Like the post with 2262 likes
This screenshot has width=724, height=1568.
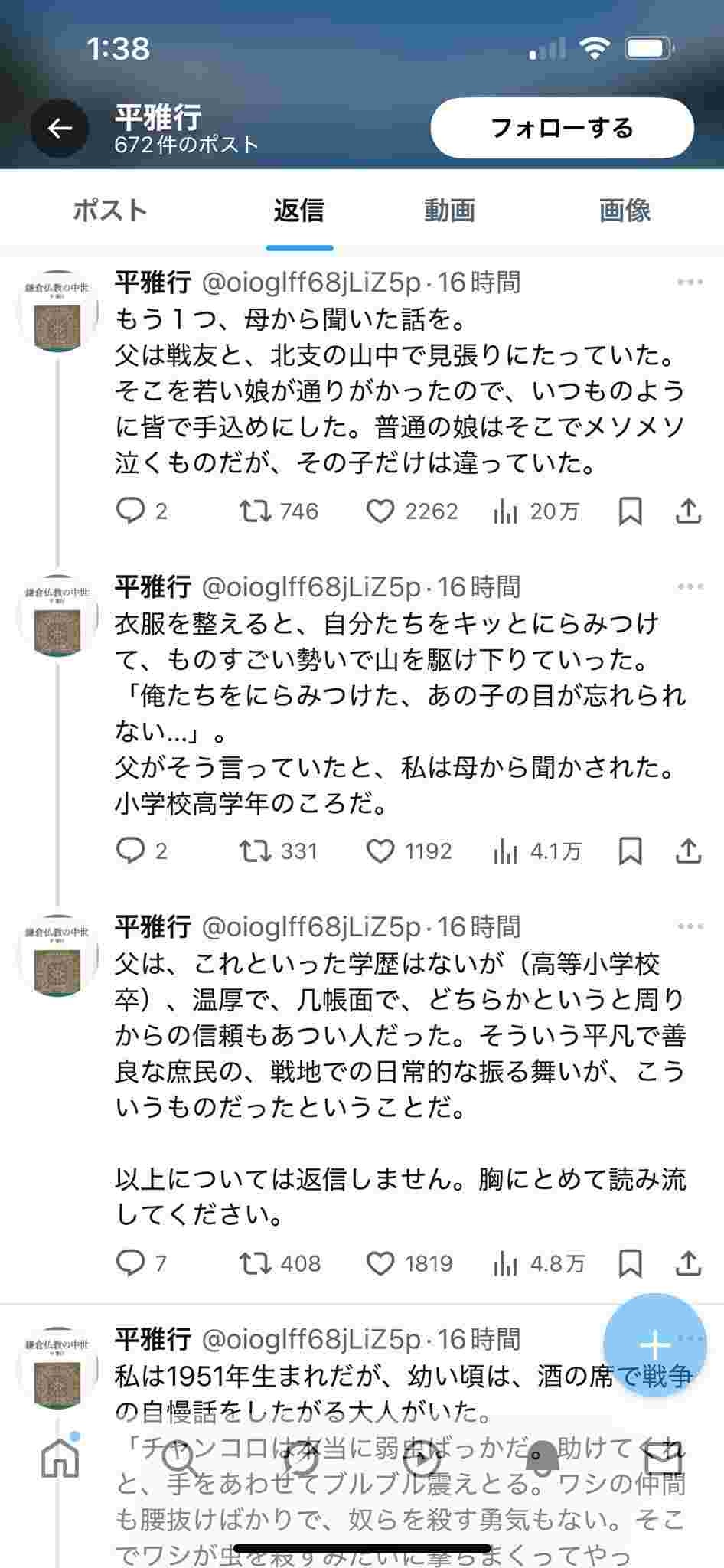[x=380, y=511]
